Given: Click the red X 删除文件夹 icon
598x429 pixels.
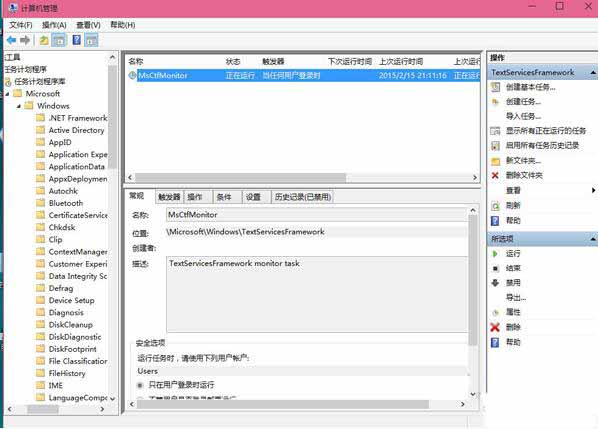Looking at the screenshot, I should pos(495,175).
